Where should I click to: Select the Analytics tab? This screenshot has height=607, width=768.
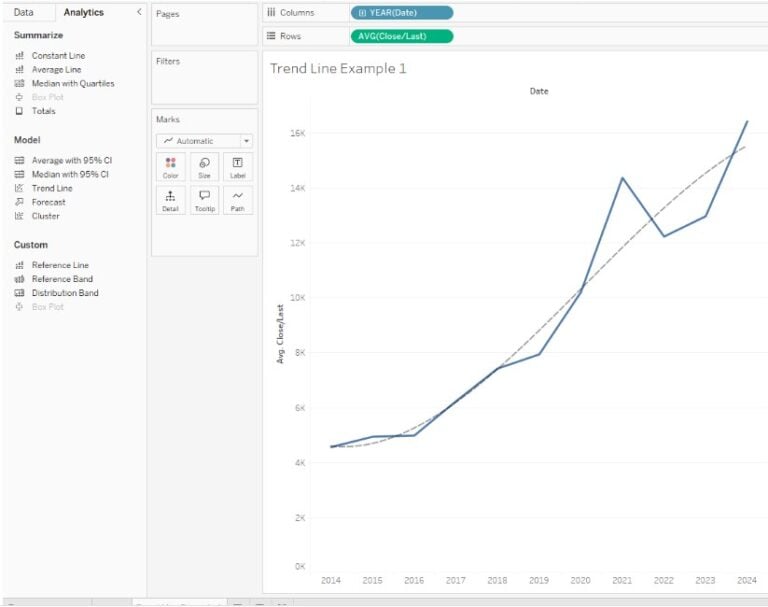tap(83, 12)
